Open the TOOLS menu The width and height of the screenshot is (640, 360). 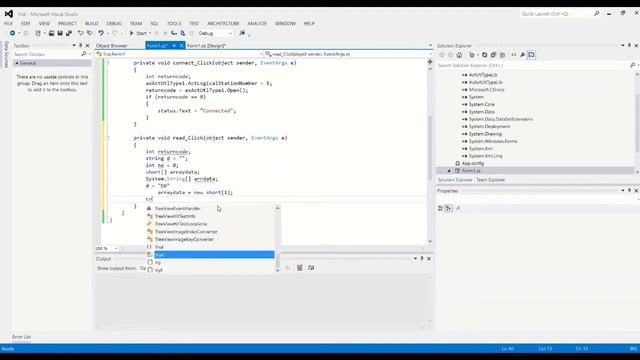(x=174, y=24)
